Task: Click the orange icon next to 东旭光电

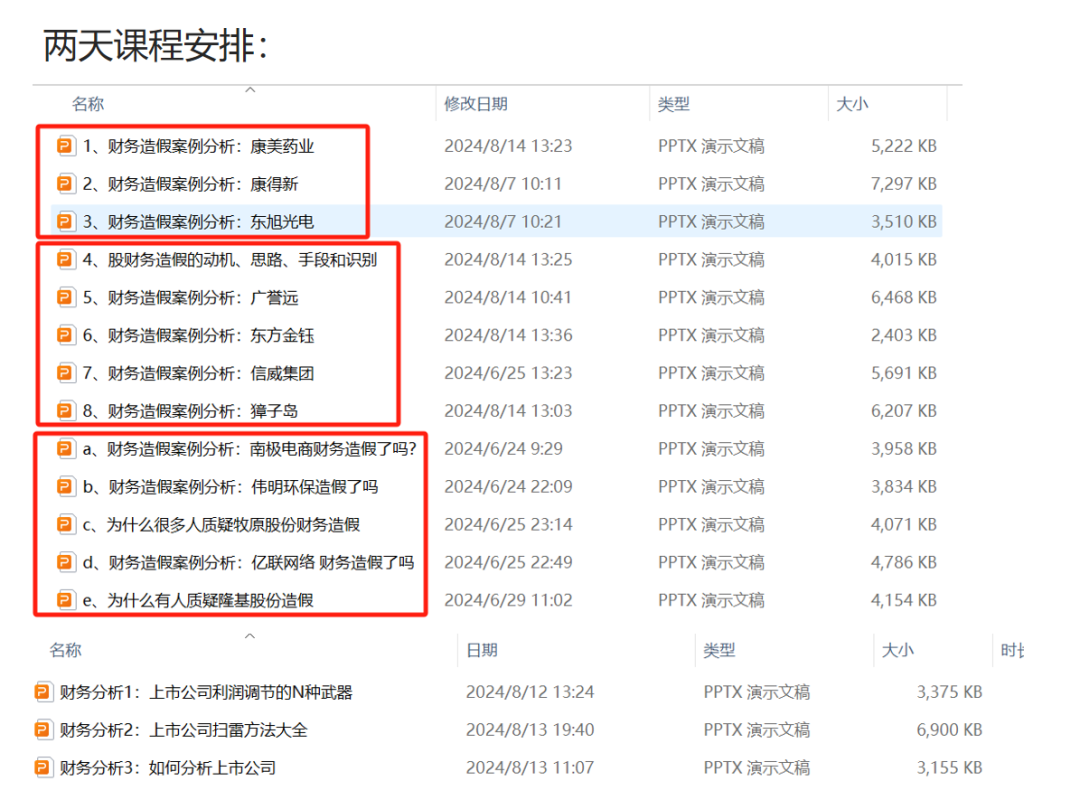Action: click(65, 222)
